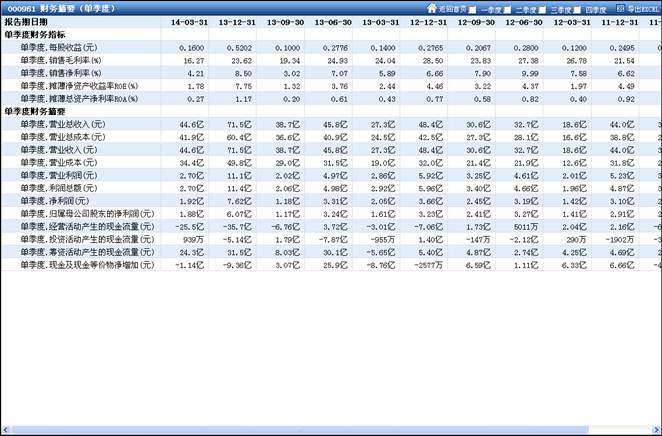
Task: Select the 14-03-31 column header
Action: (189, 20)
